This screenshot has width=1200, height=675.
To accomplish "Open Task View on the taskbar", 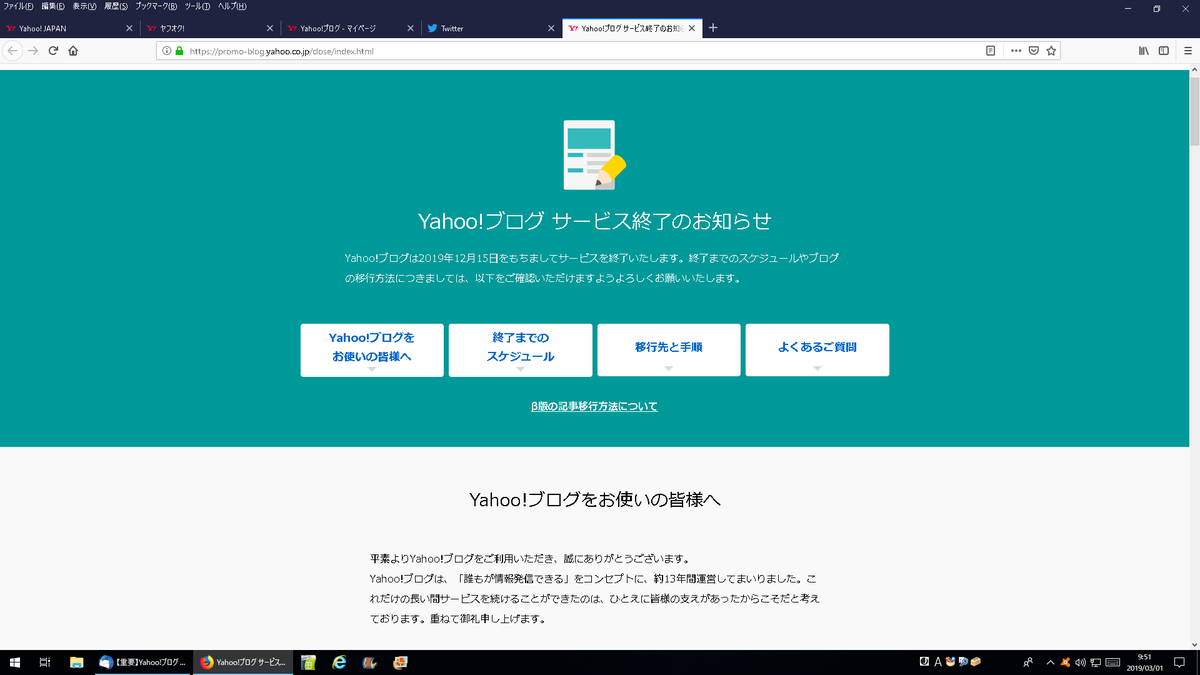I will click(x=45, y=662).
